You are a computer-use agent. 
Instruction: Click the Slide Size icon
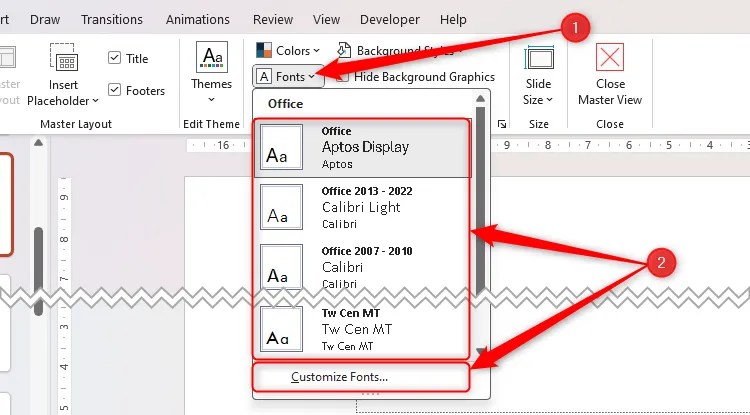[x=539, y=58]
